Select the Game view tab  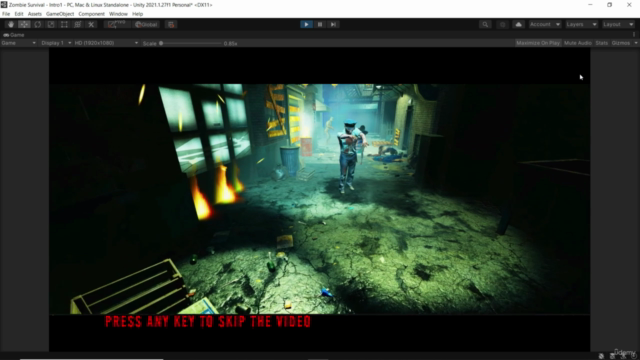(14, 35)
